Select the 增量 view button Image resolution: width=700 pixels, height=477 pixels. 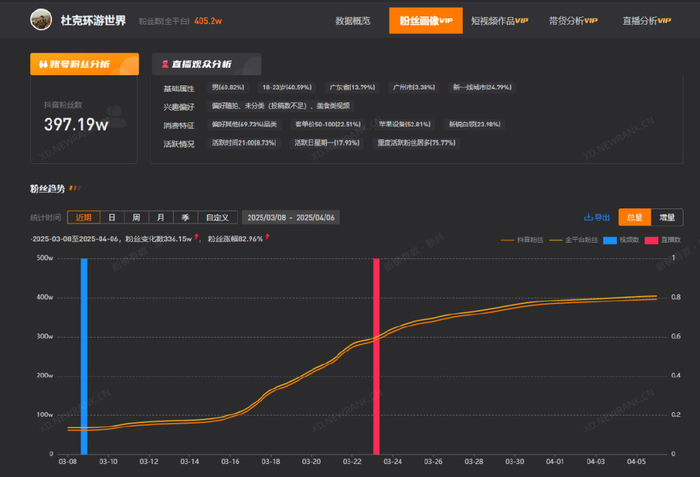click(x=667, y=217)
